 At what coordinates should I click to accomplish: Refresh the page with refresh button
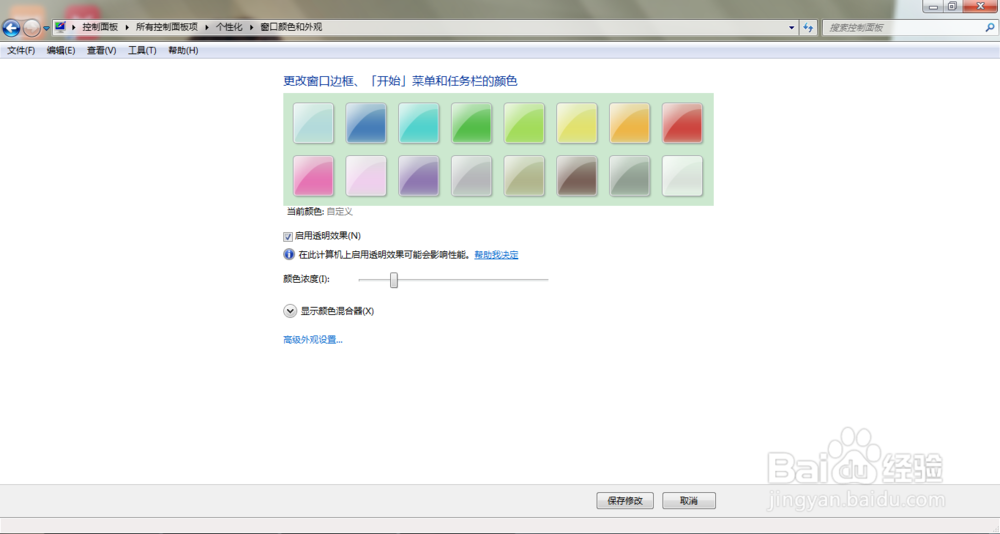point(808,27)
